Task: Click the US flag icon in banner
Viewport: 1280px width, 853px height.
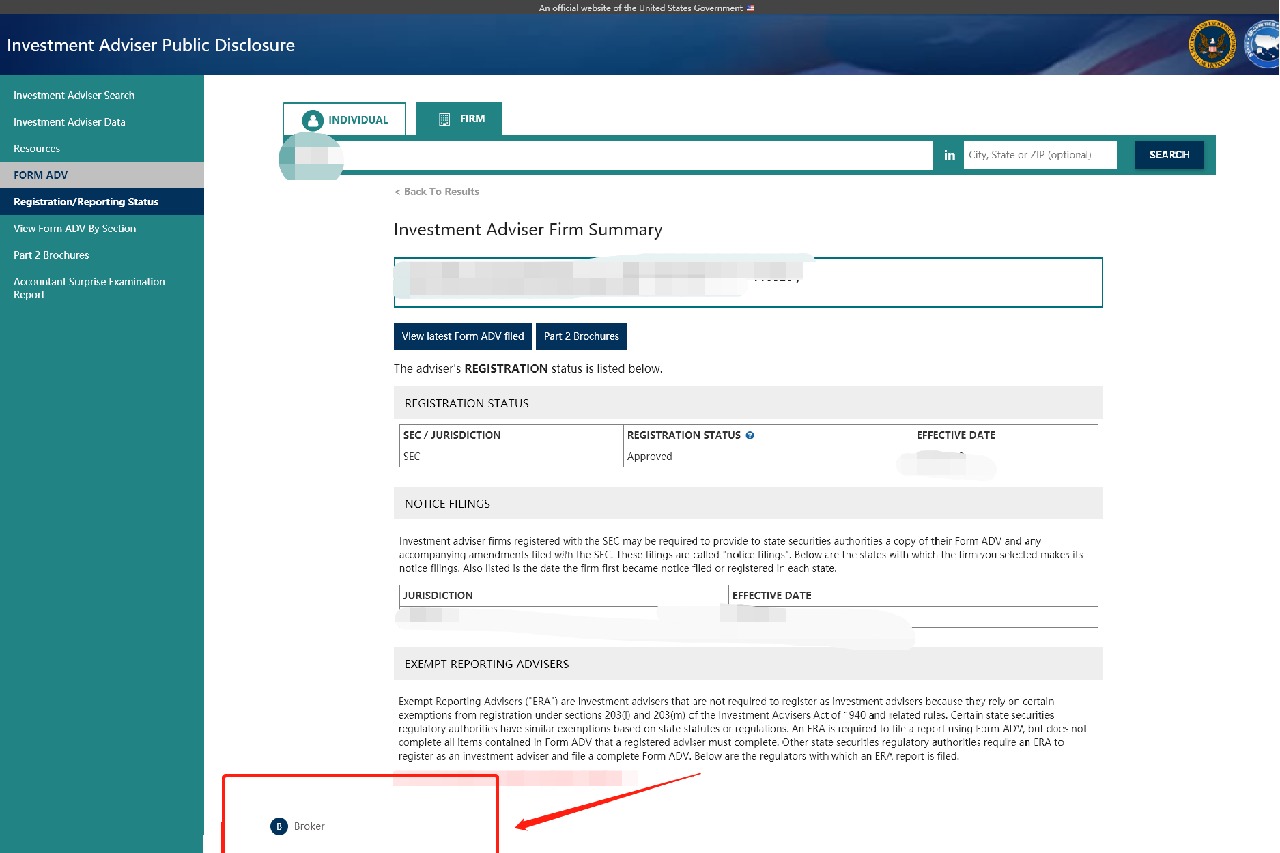Action: pos(750,8)
